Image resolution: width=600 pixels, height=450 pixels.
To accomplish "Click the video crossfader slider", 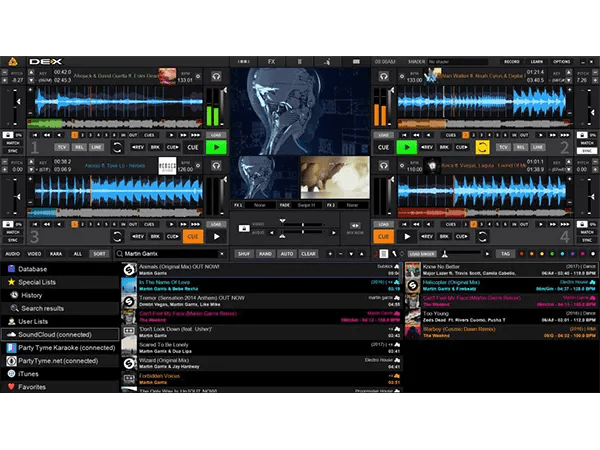I will 303,225.
